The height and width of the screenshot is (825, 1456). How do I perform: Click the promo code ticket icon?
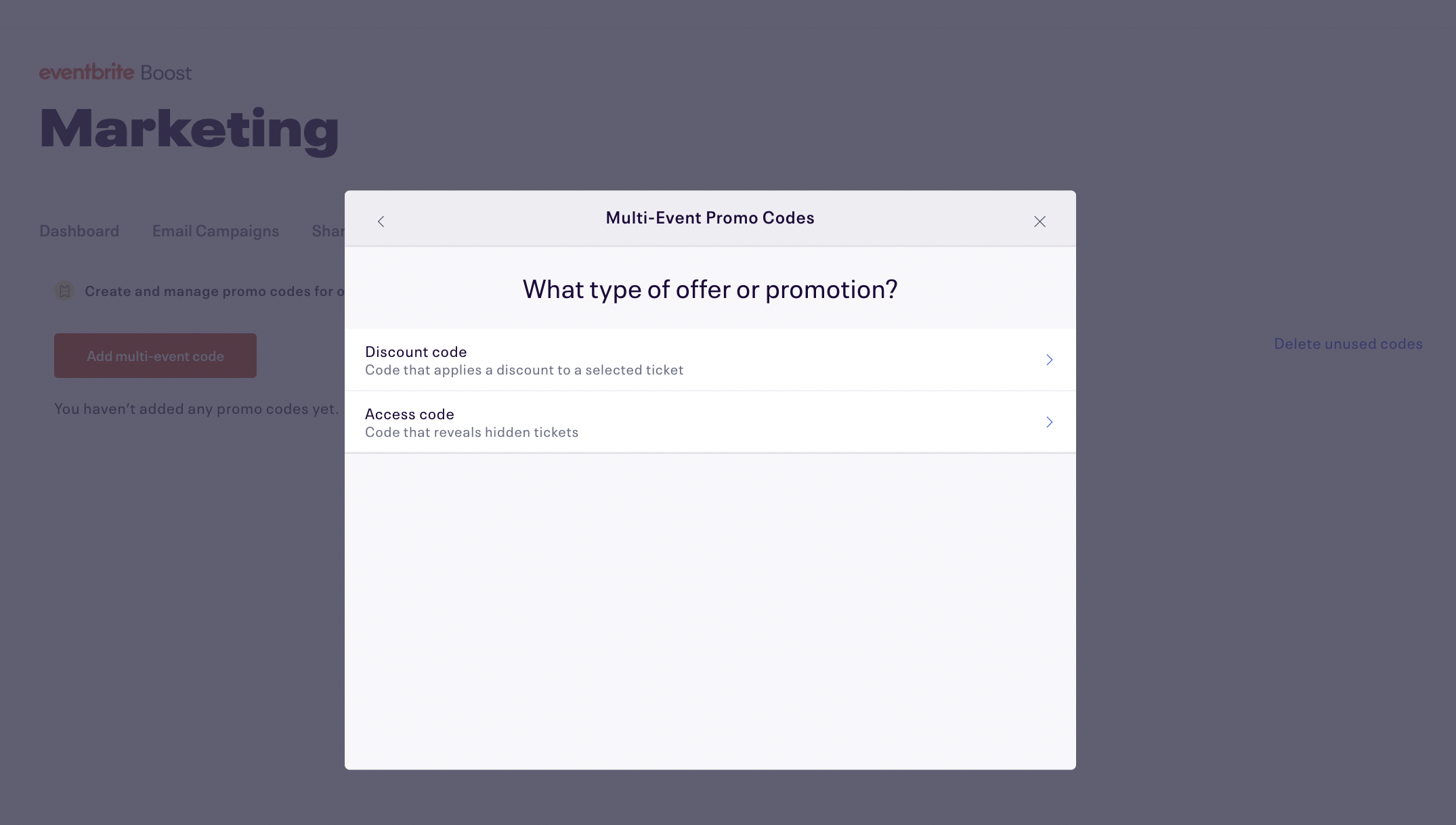(64, 291)
